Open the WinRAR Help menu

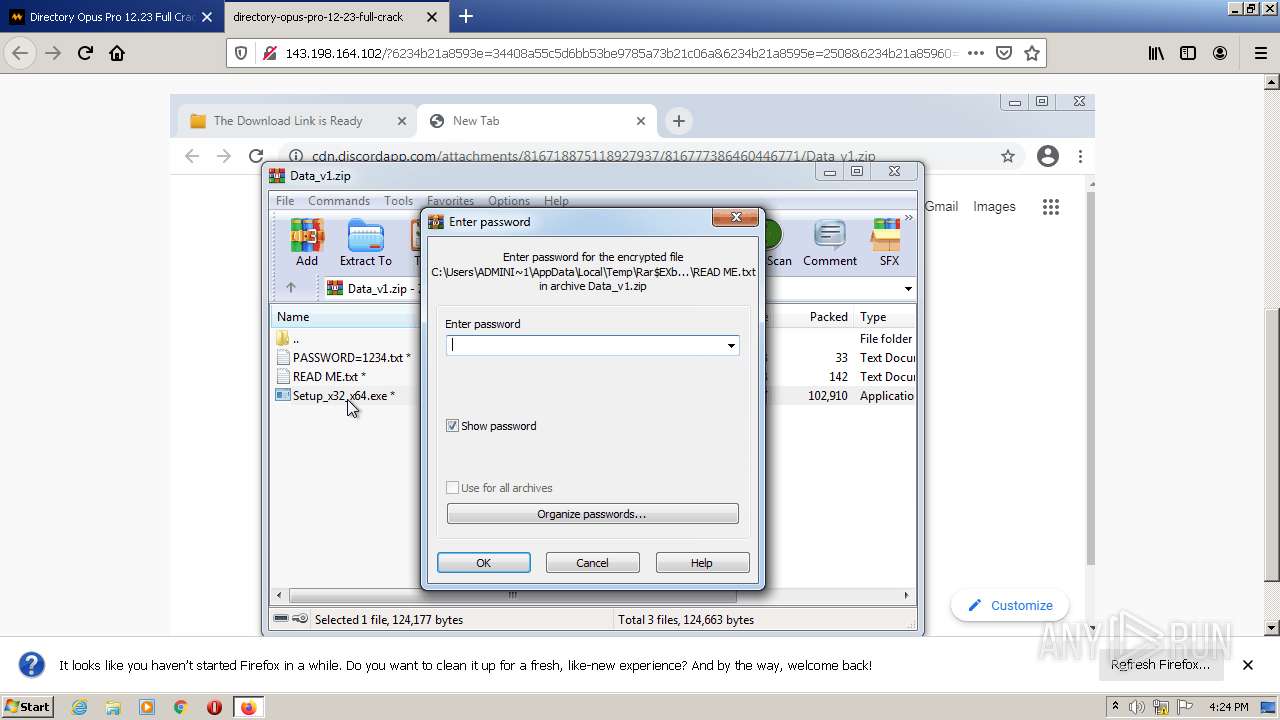click(x=556, y=201)
